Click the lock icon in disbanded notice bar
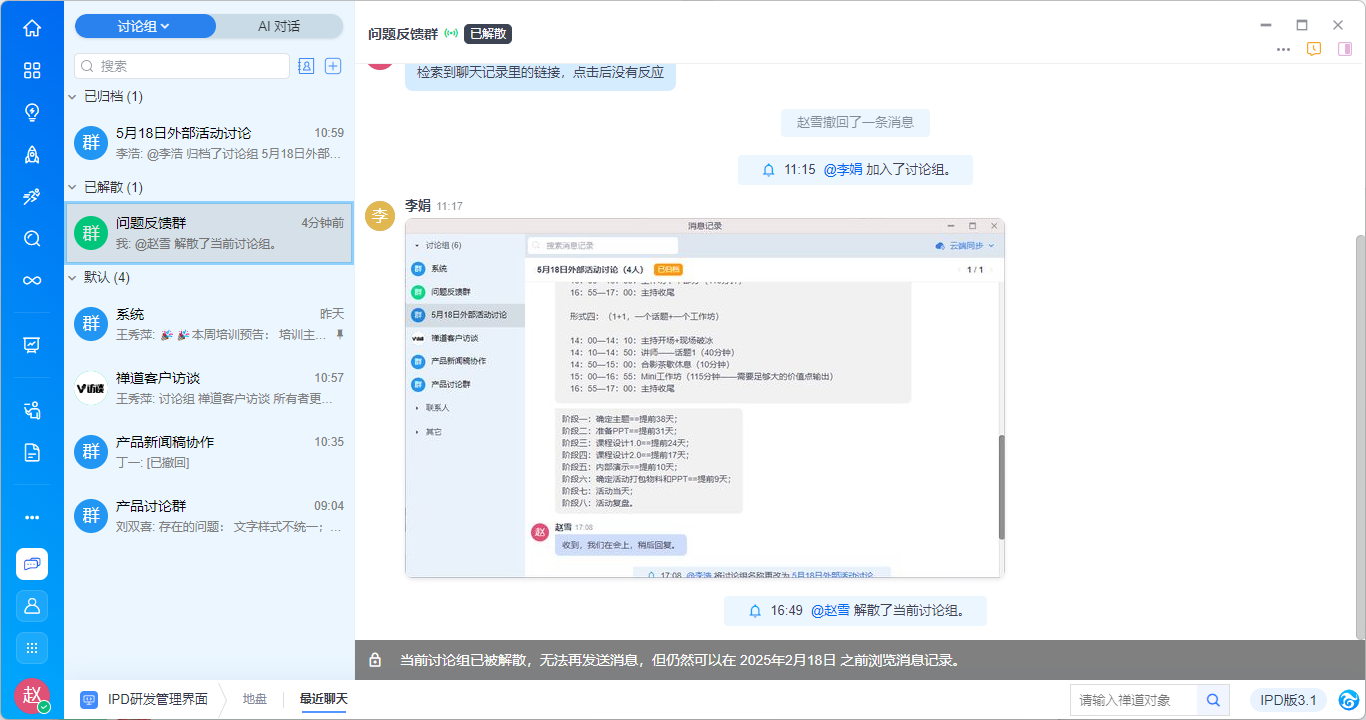This screenshot has height=720, width=1366. tap(375, 660)
